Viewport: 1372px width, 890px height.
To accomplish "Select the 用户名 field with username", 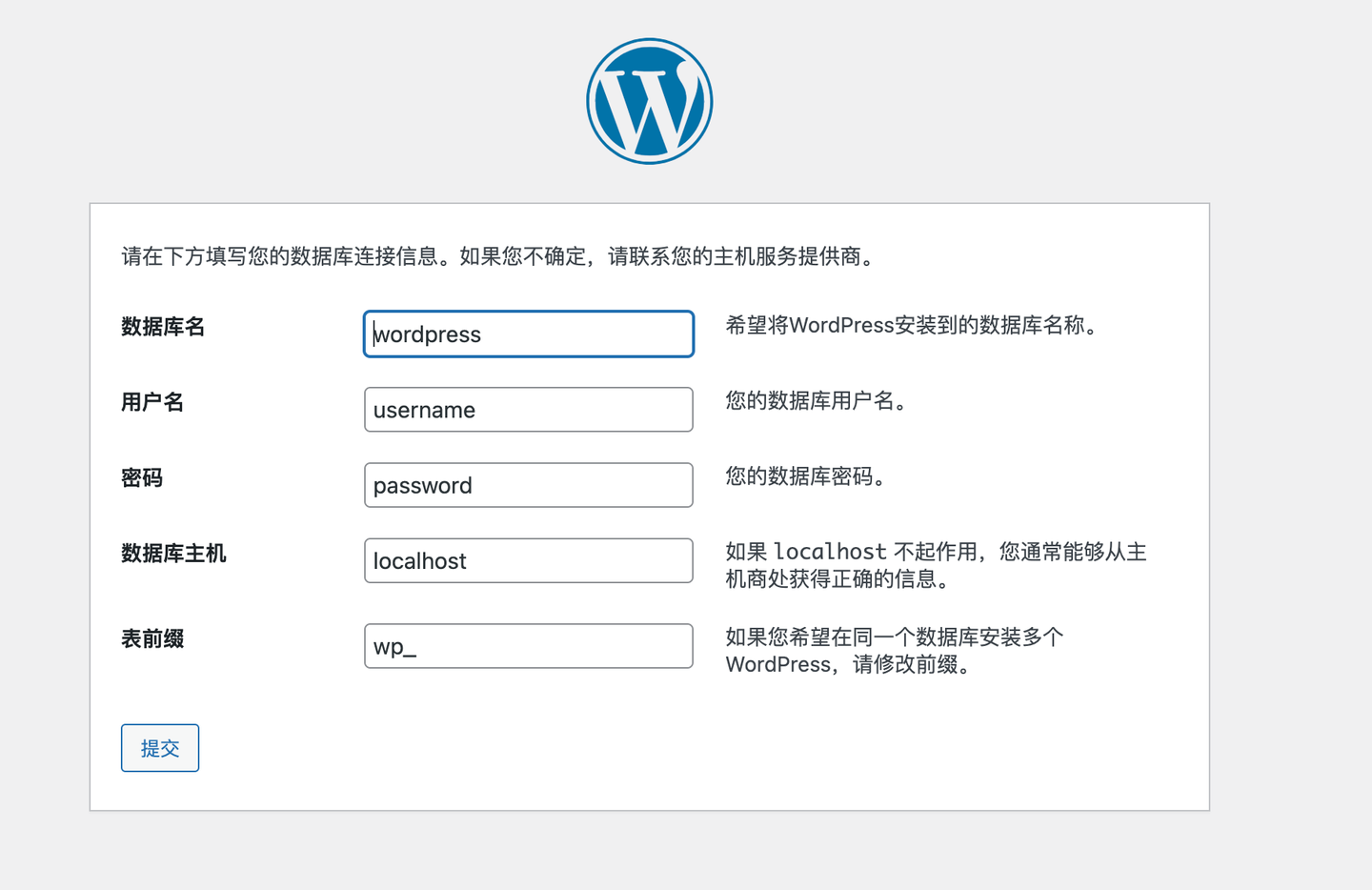I will (529, 410).
